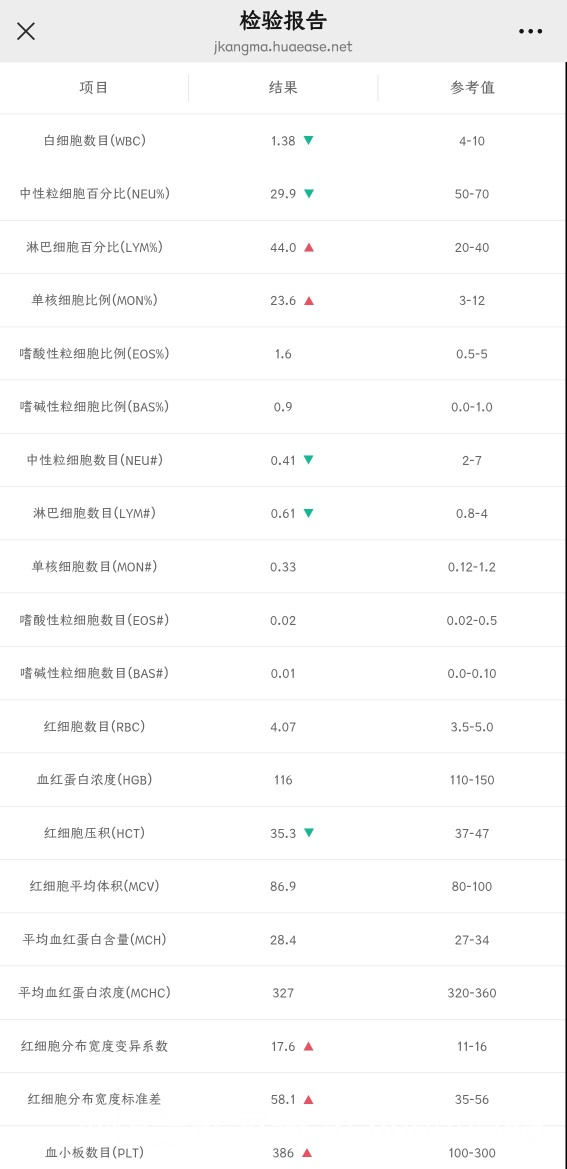Click the 检验报告 page title
This screenshot has width=567, height=1169.
point(283,20)
